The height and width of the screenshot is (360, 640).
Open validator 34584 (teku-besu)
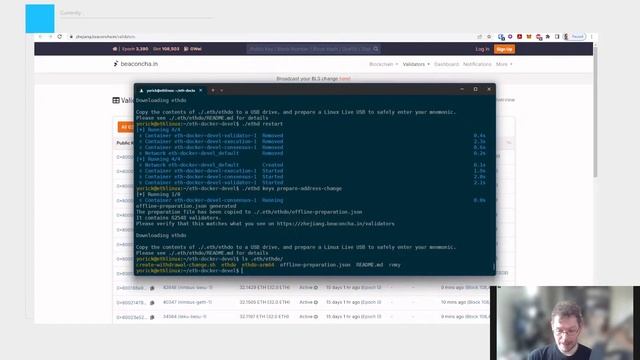184,316
